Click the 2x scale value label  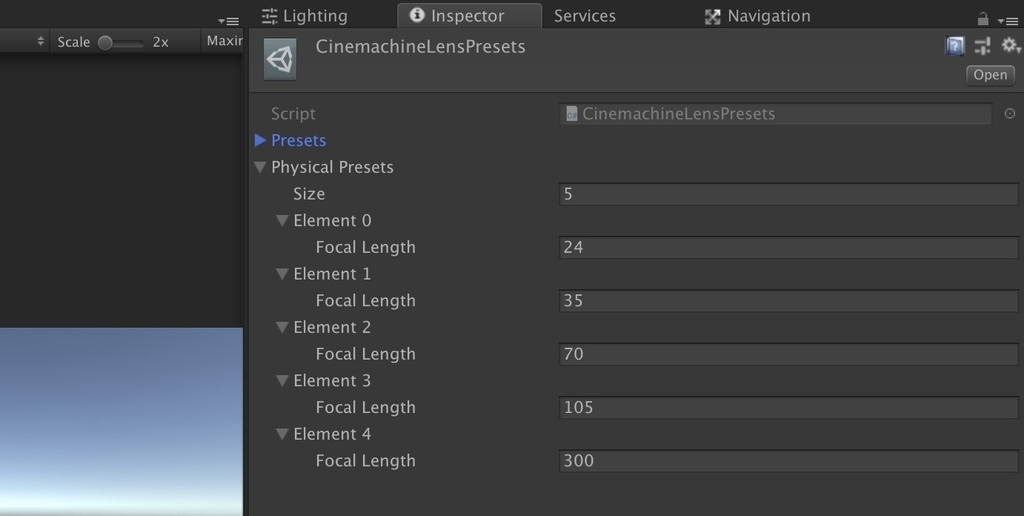(x=161, y=42)
